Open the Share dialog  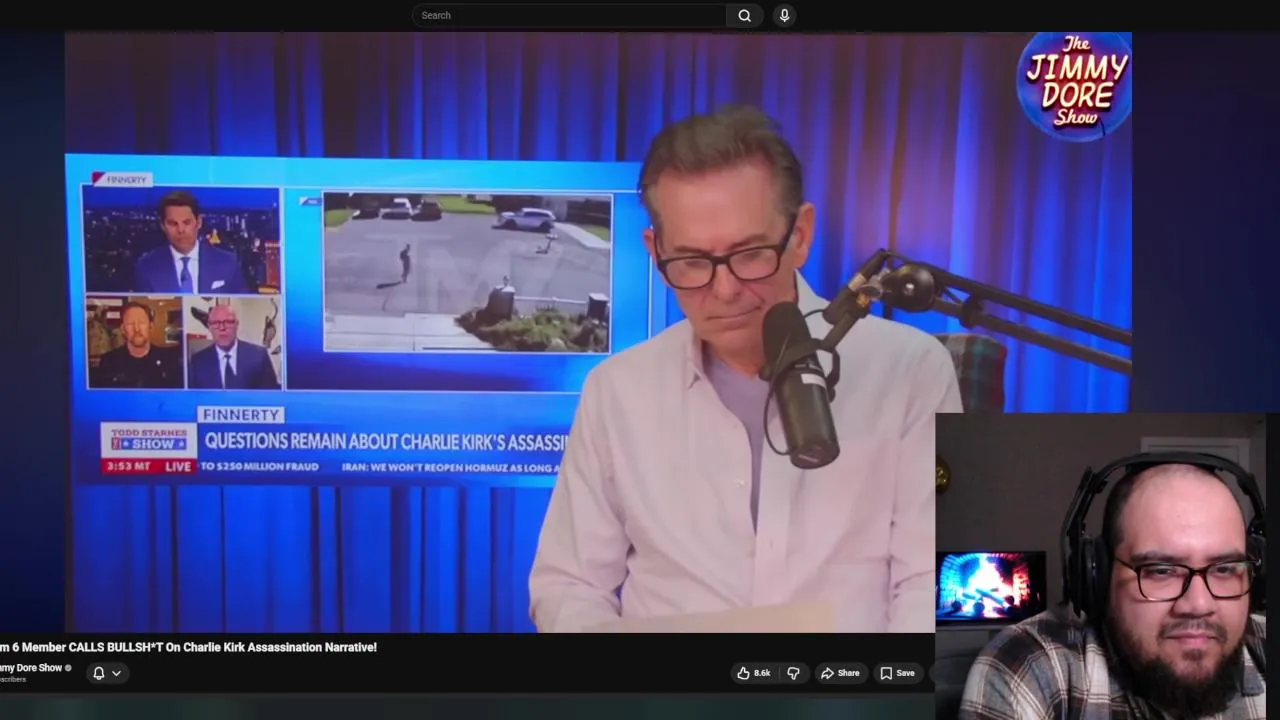840,673
